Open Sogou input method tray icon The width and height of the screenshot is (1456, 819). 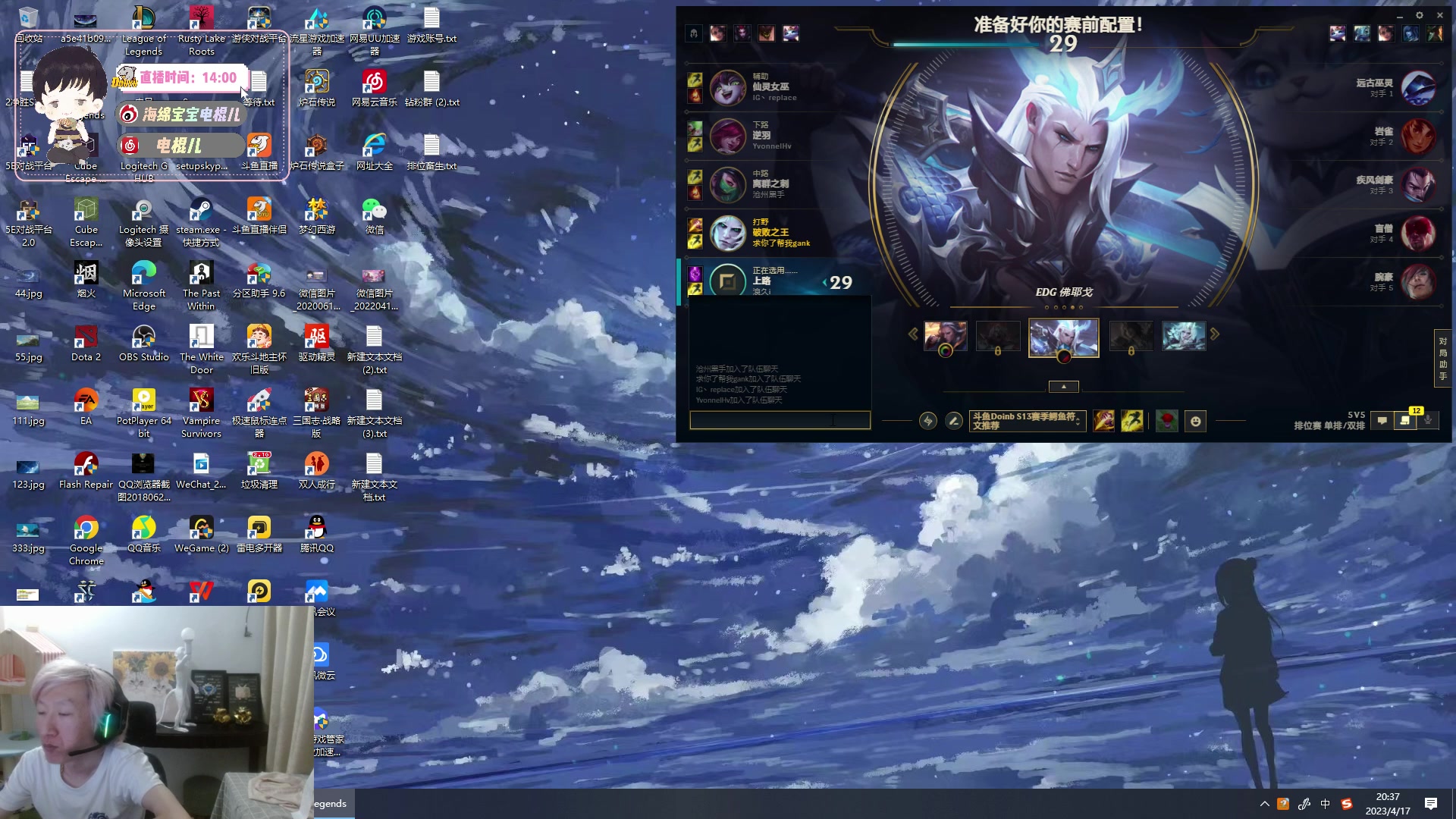[1347, 804]
